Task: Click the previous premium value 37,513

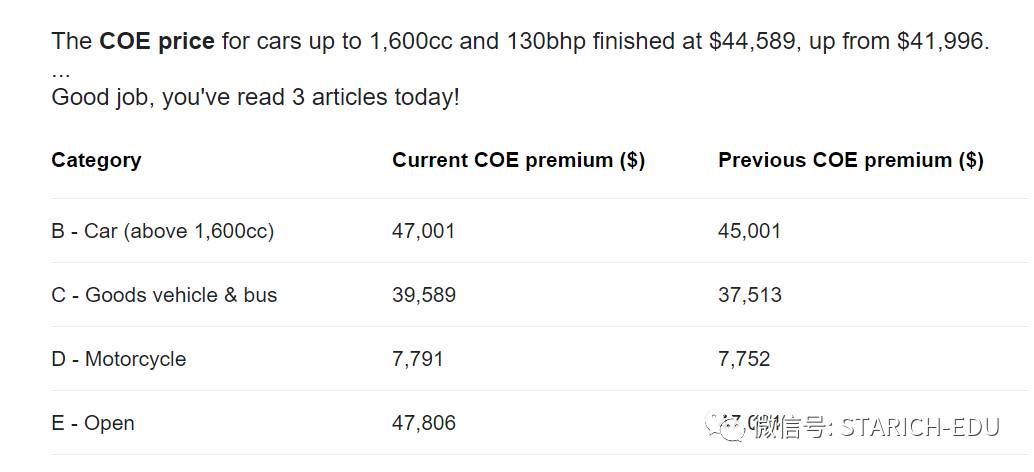Action: (x=749, y=295)
